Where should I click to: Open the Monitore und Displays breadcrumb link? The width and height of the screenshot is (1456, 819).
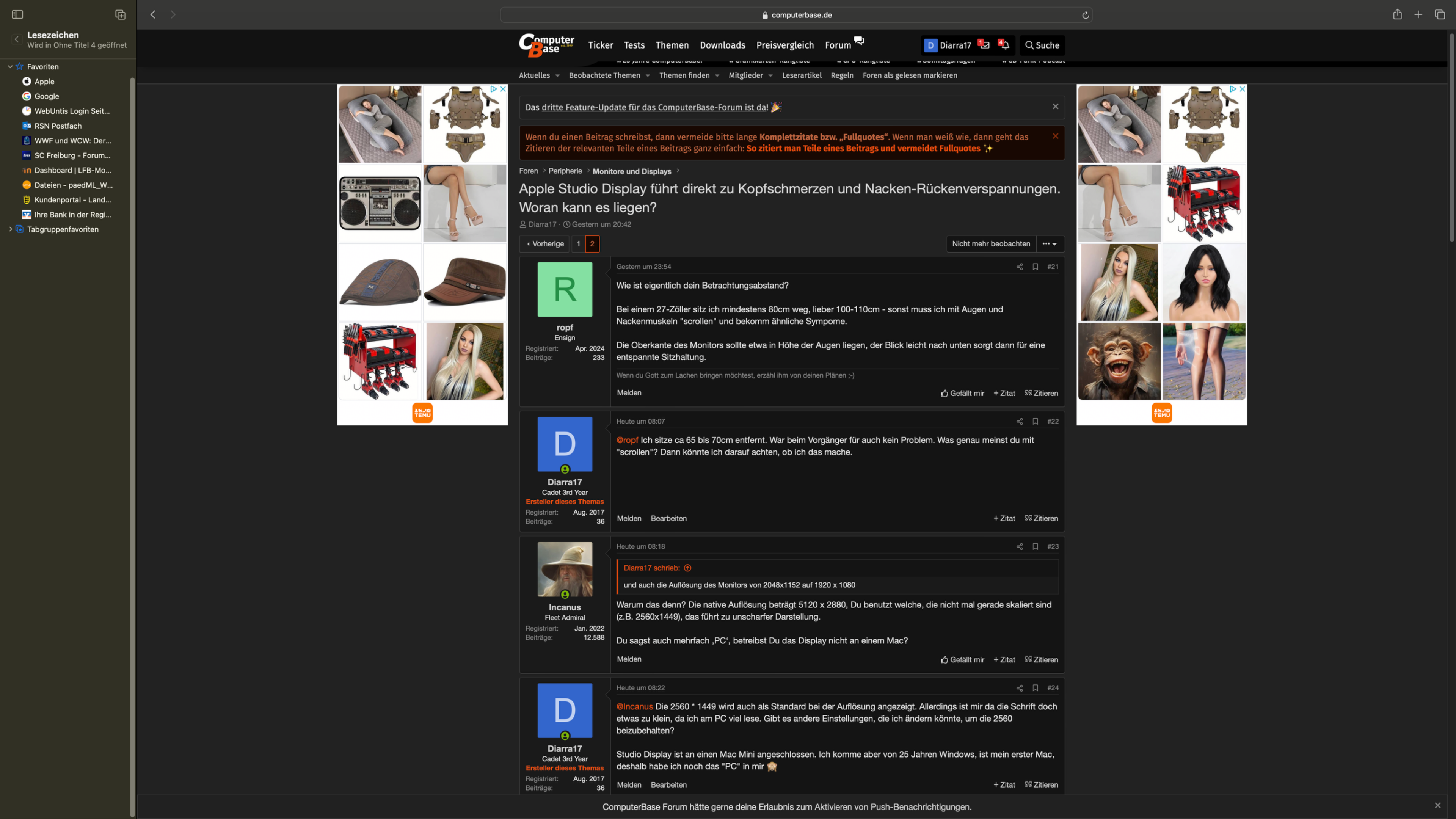click(x=631, y=171)
